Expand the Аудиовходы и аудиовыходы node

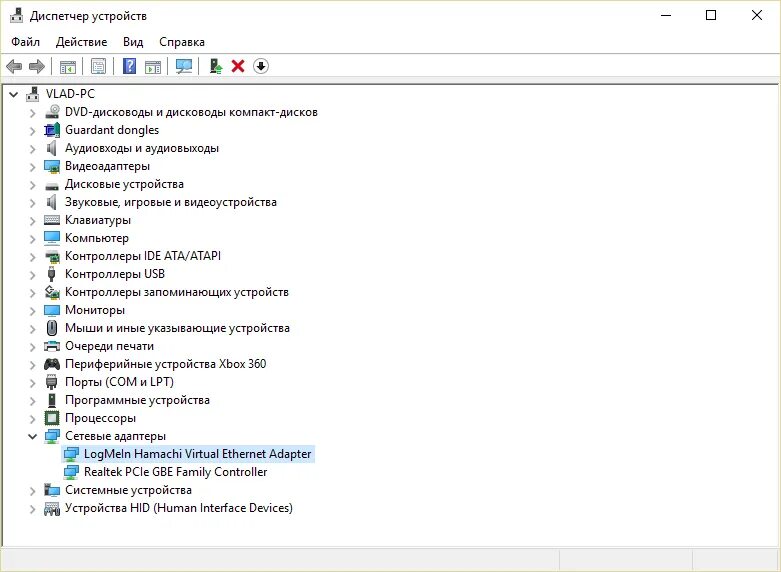click(33, 148)
